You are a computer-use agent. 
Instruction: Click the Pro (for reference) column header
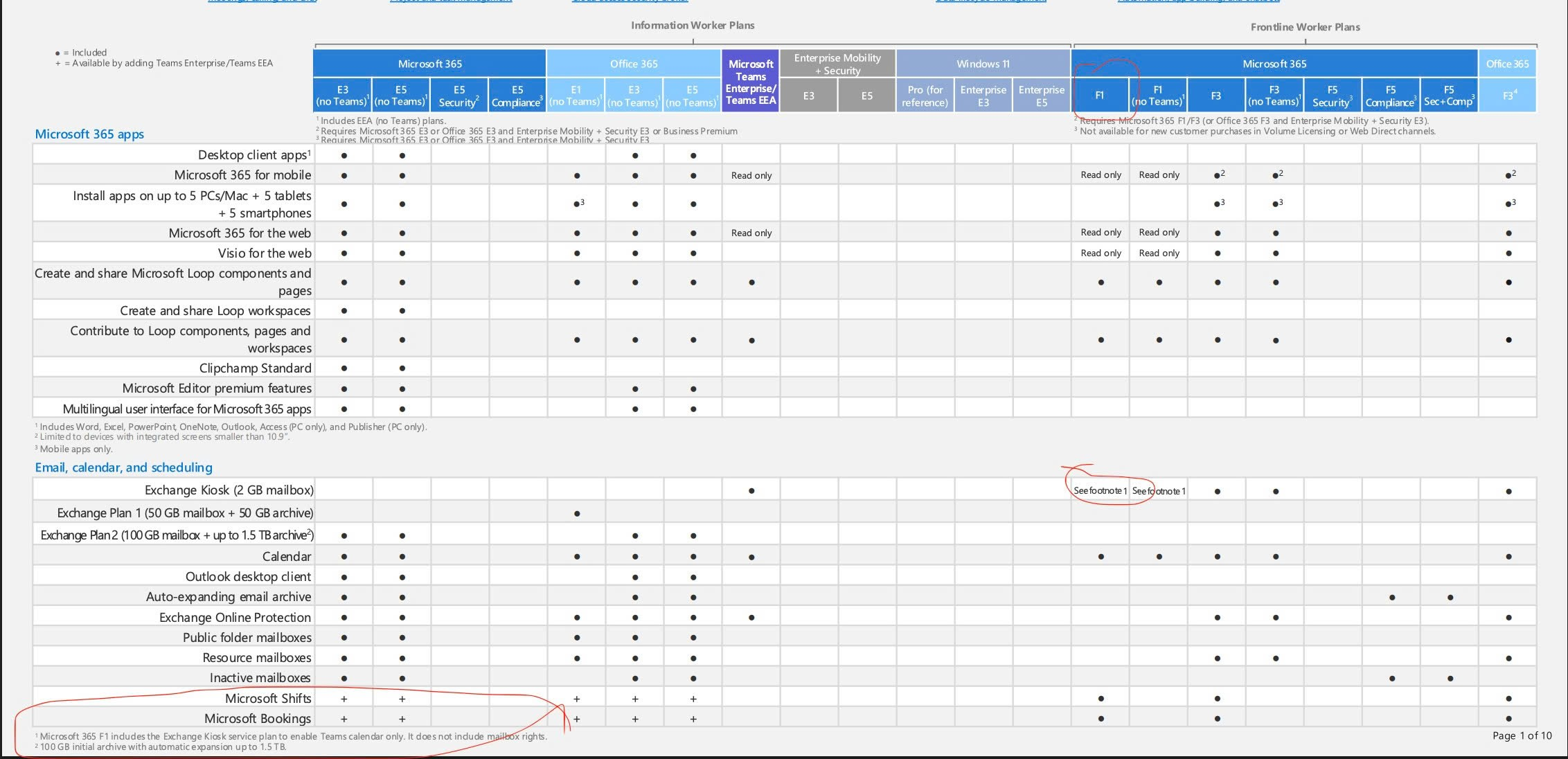(925, 96)
